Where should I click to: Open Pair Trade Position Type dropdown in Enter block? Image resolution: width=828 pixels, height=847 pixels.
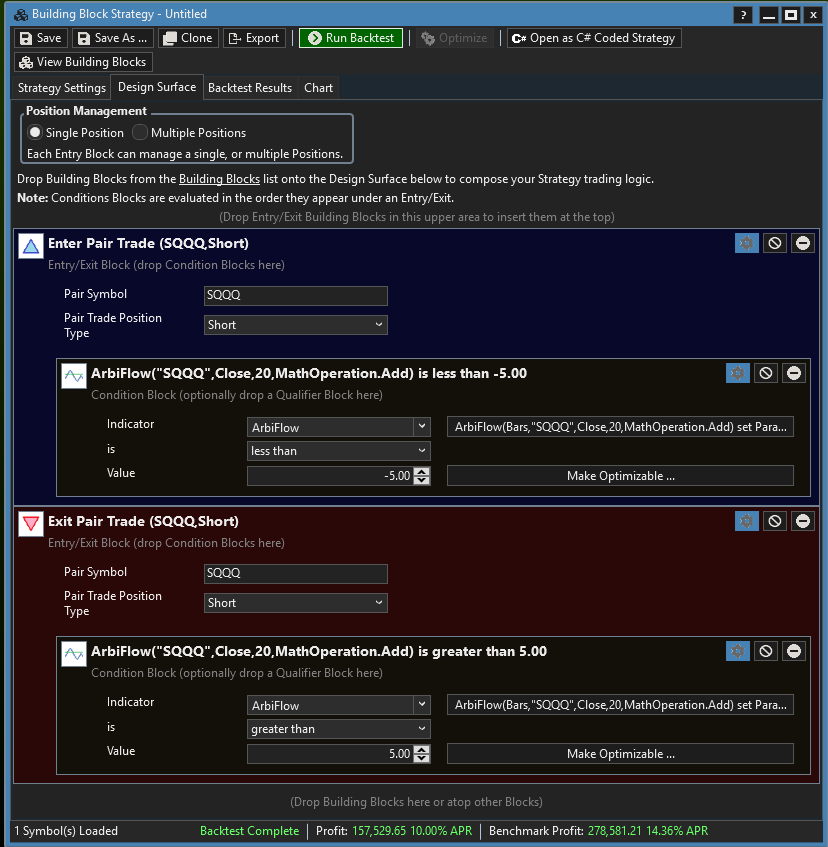(295, 325)
